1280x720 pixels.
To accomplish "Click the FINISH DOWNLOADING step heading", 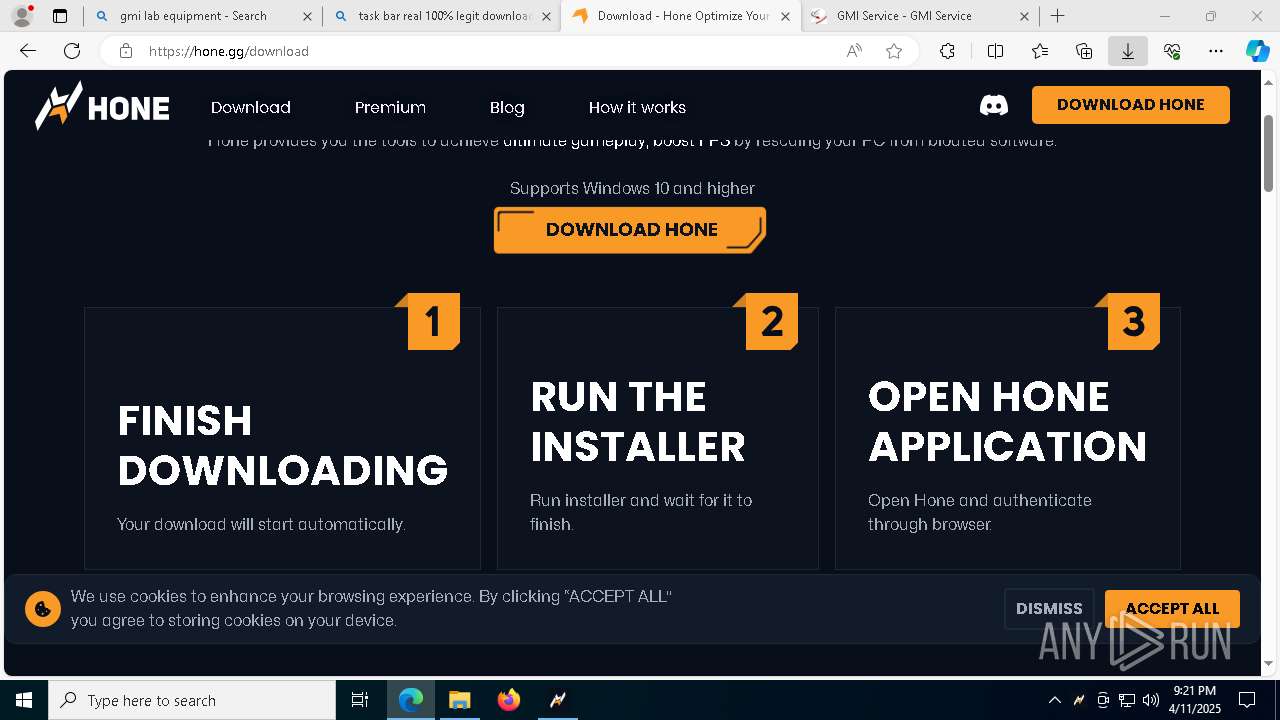I will [x=283, y=445].
